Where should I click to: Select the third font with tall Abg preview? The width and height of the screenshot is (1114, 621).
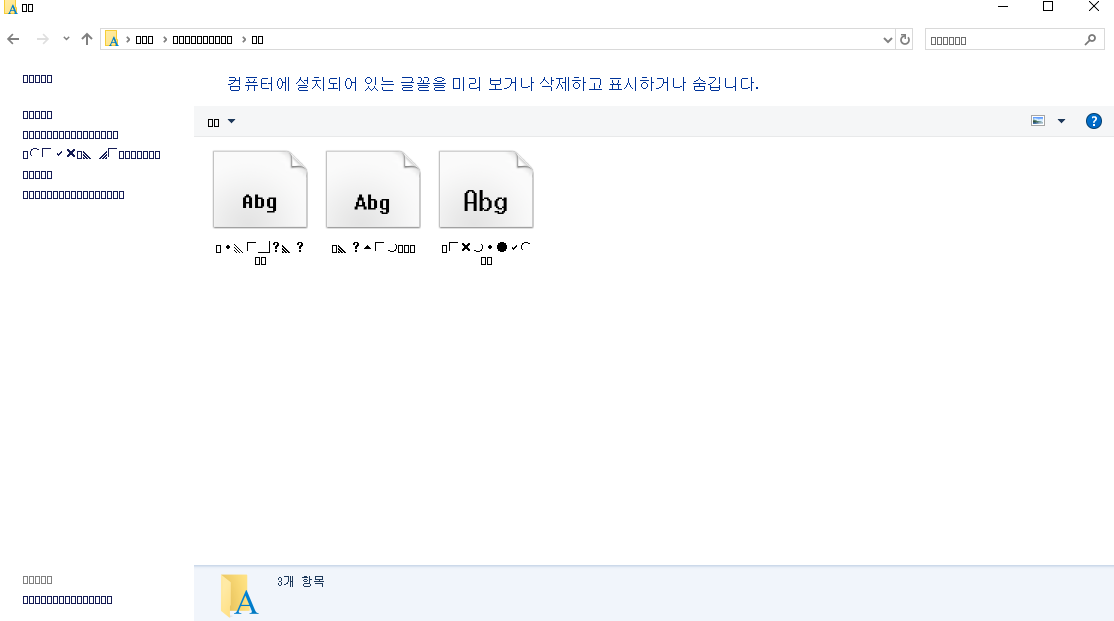[x=486, y=190]
